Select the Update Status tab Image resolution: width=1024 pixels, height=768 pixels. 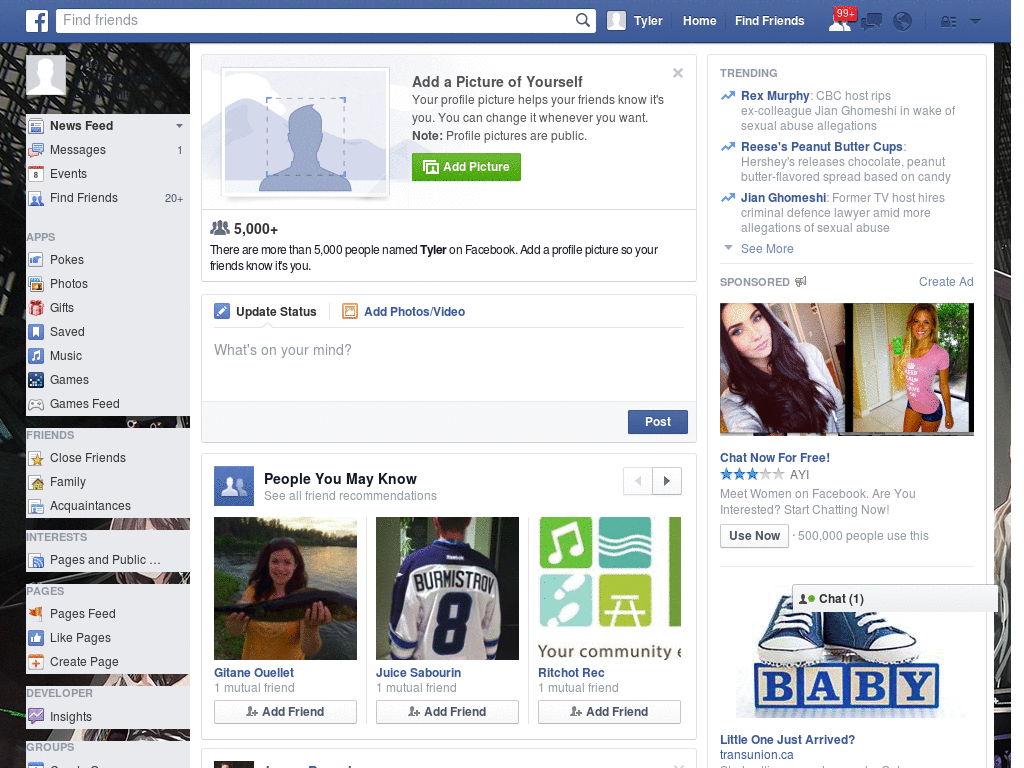click(x=265, y=312)
